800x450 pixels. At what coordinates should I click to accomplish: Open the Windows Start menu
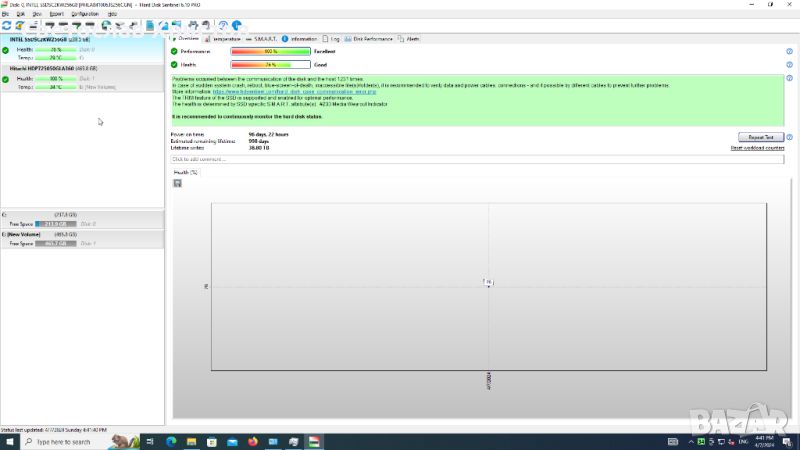[10, 441]
